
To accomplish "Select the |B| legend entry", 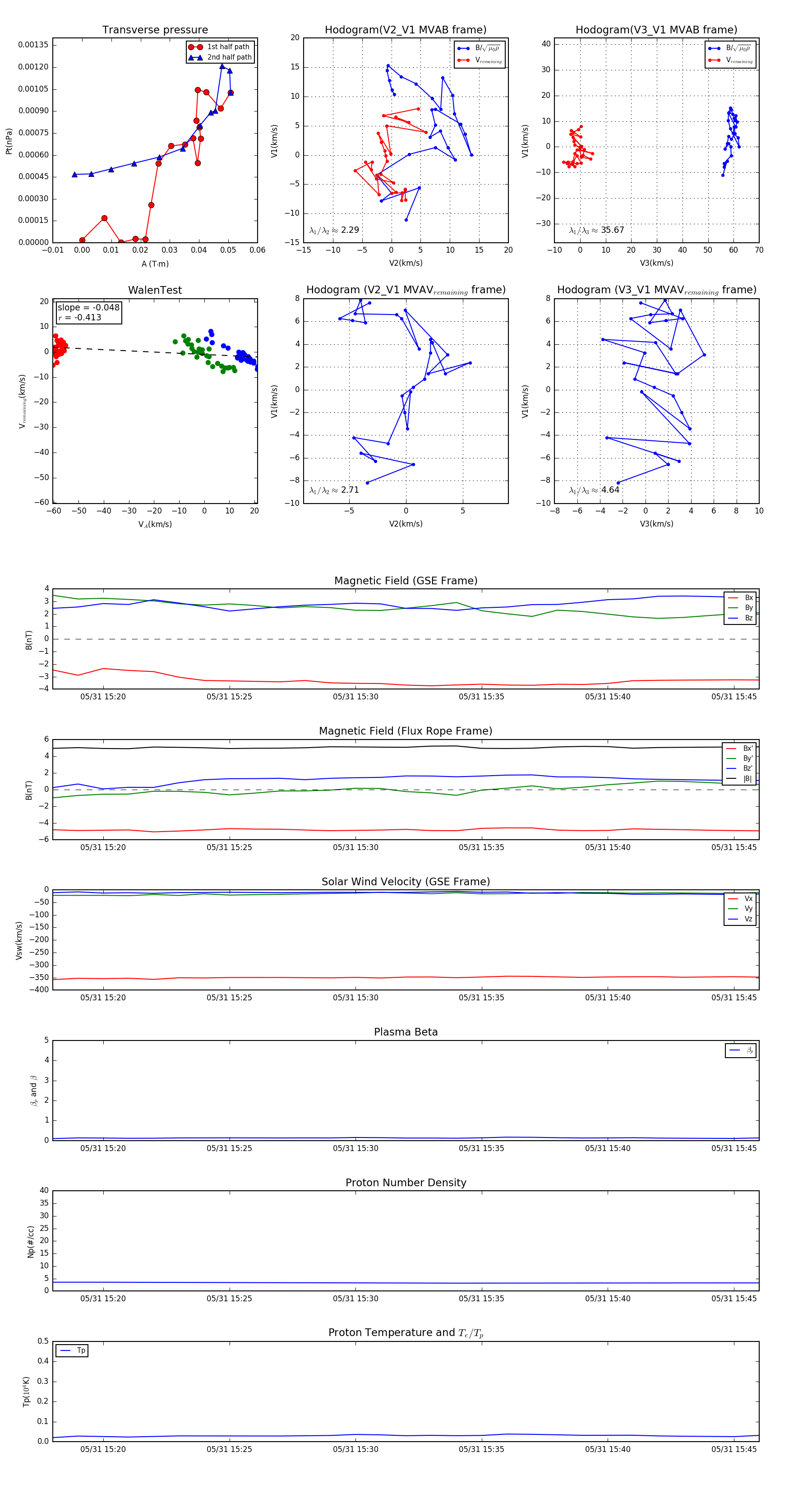I will (740, 779).
